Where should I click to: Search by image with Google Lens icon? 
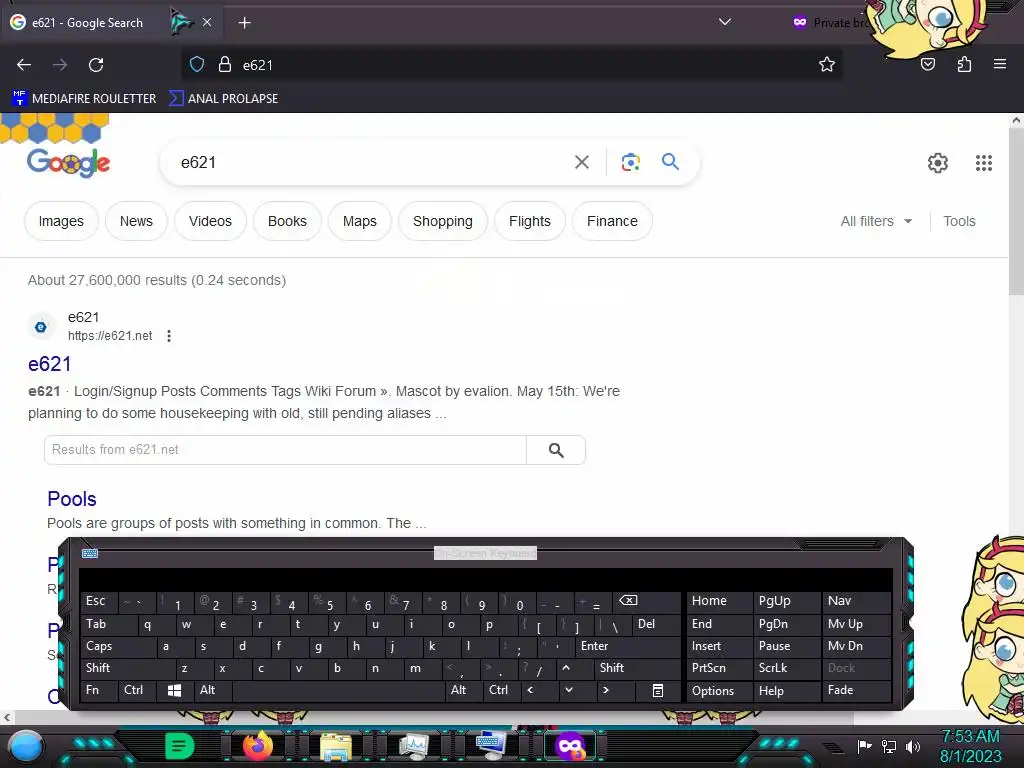click(630, 162)
